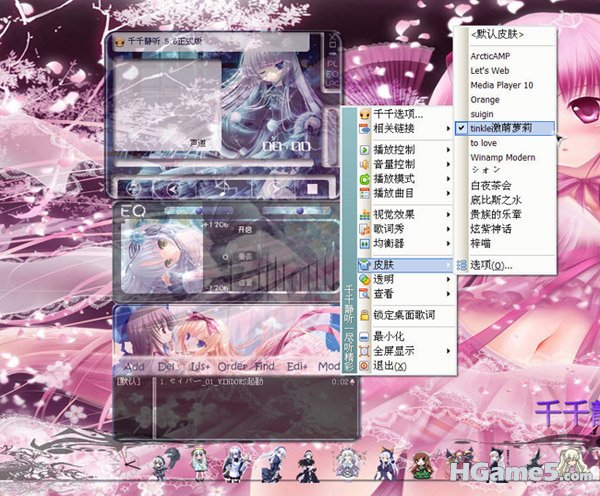Expand the 透明 submenu arrow
Screen dimensions: 600x496
448,279
